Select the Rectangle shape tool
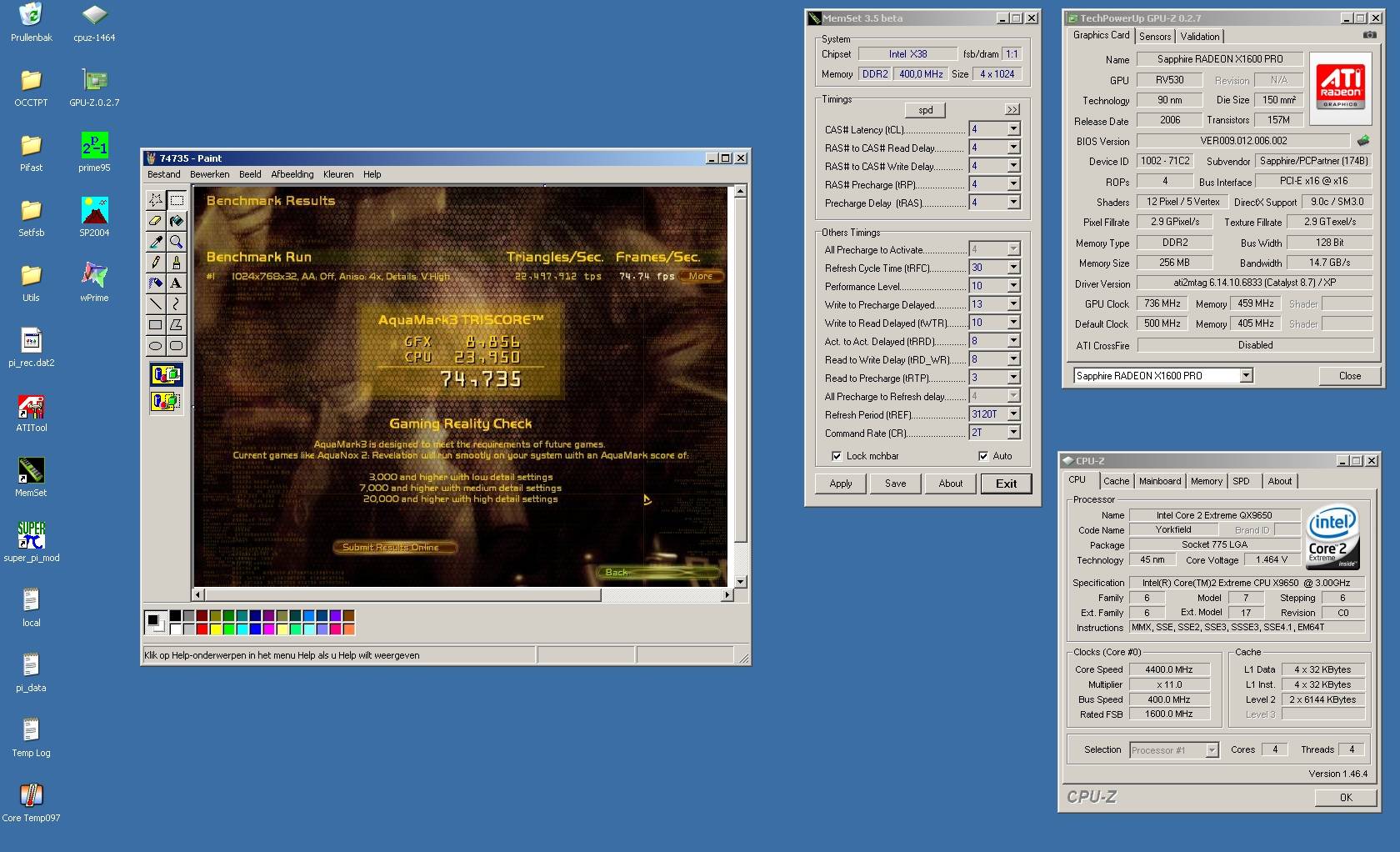The height and width of the screenshot is (852, 1400). [156, 325]
